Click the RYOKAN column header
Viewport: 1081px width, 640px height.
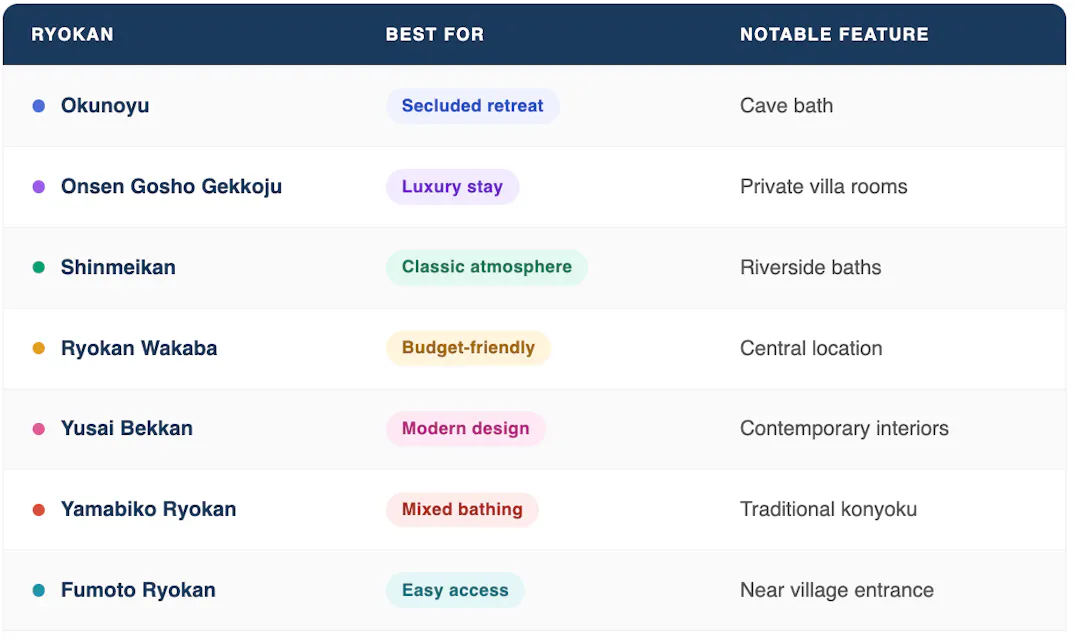pos(72,35)
